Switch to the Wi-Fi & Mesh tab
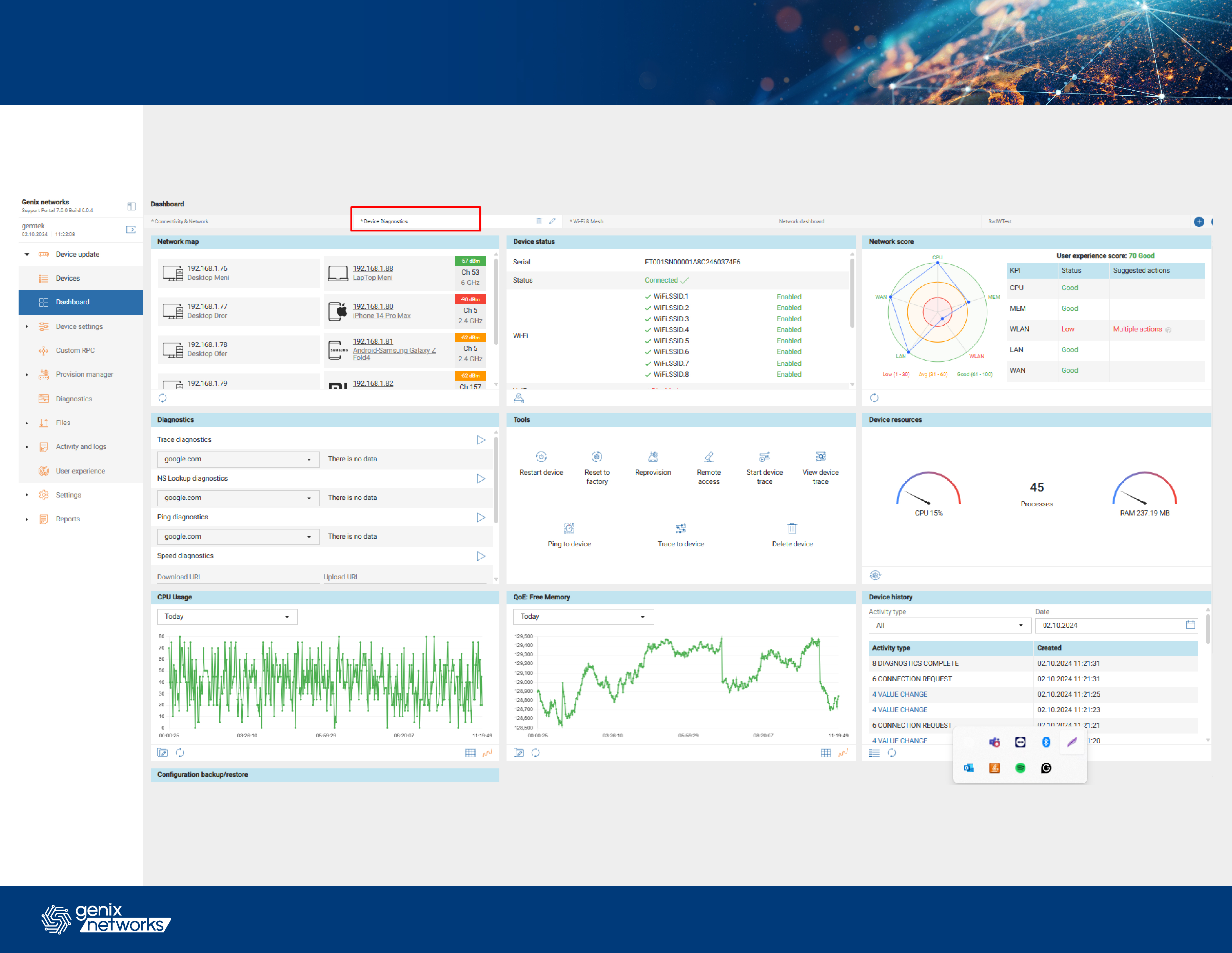This screenshot has width=1232, height=953. [x=587, y=222]
